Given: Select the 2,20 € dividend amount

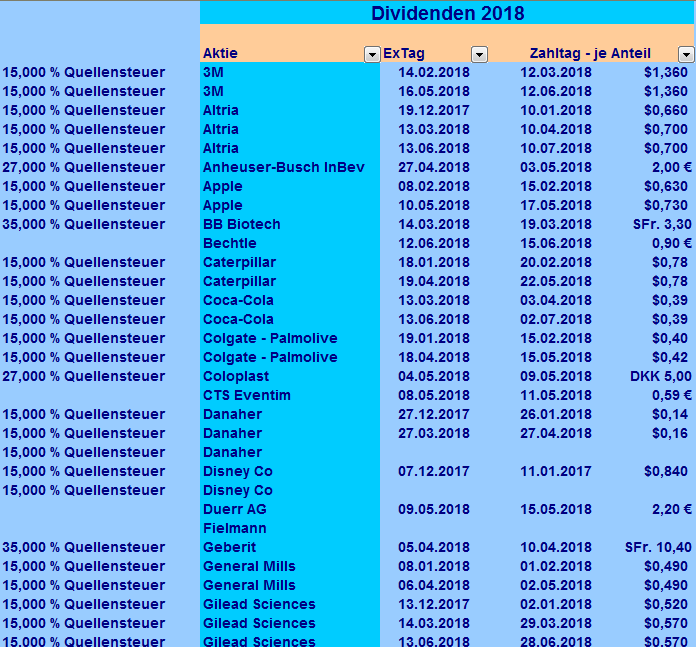Looking at the screenshot, I should 672,509.
